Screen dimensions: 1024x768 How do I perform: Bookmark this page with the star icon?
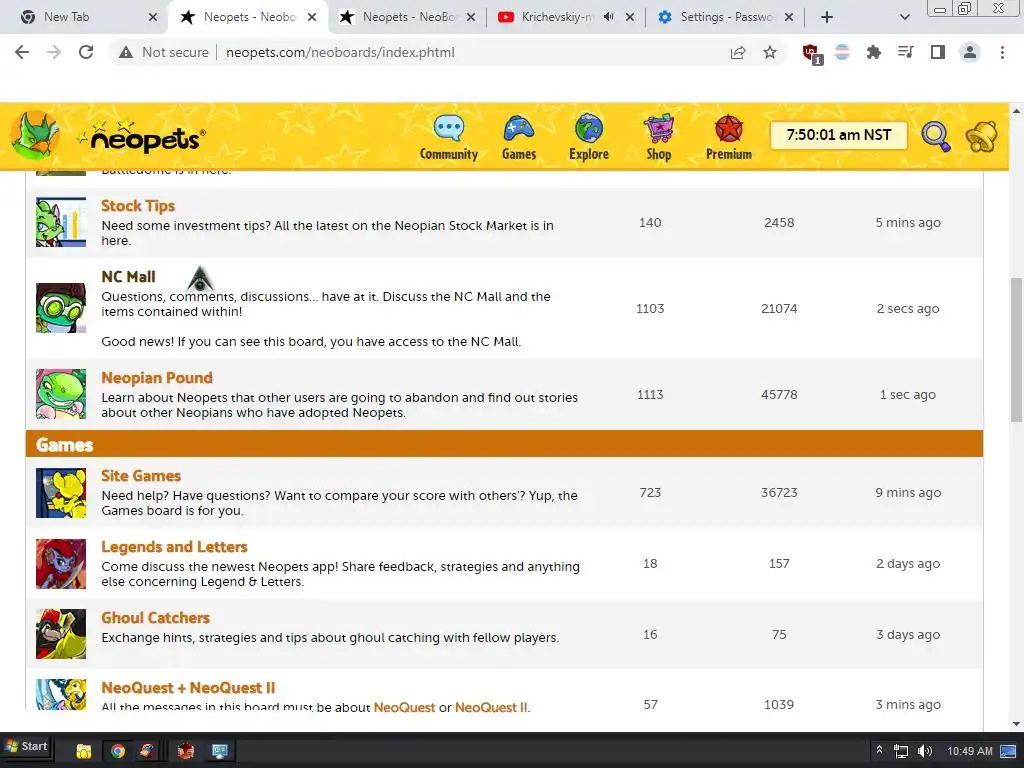[x=770, y=52]
